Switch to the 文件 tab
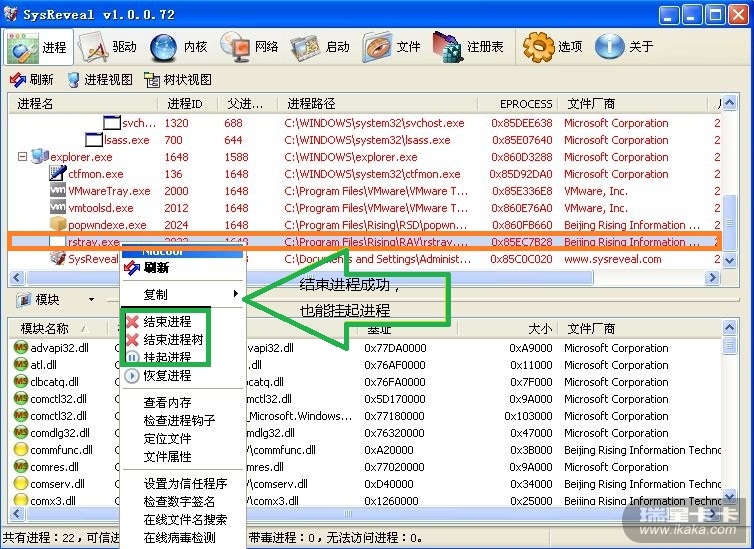Screen dimensions: 754x549 point(391,47)
